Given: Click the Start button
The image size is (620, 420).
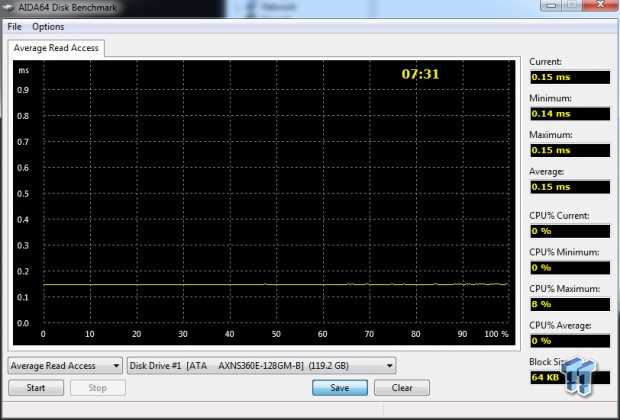Looking at the screenshot, I should (36, 388).
